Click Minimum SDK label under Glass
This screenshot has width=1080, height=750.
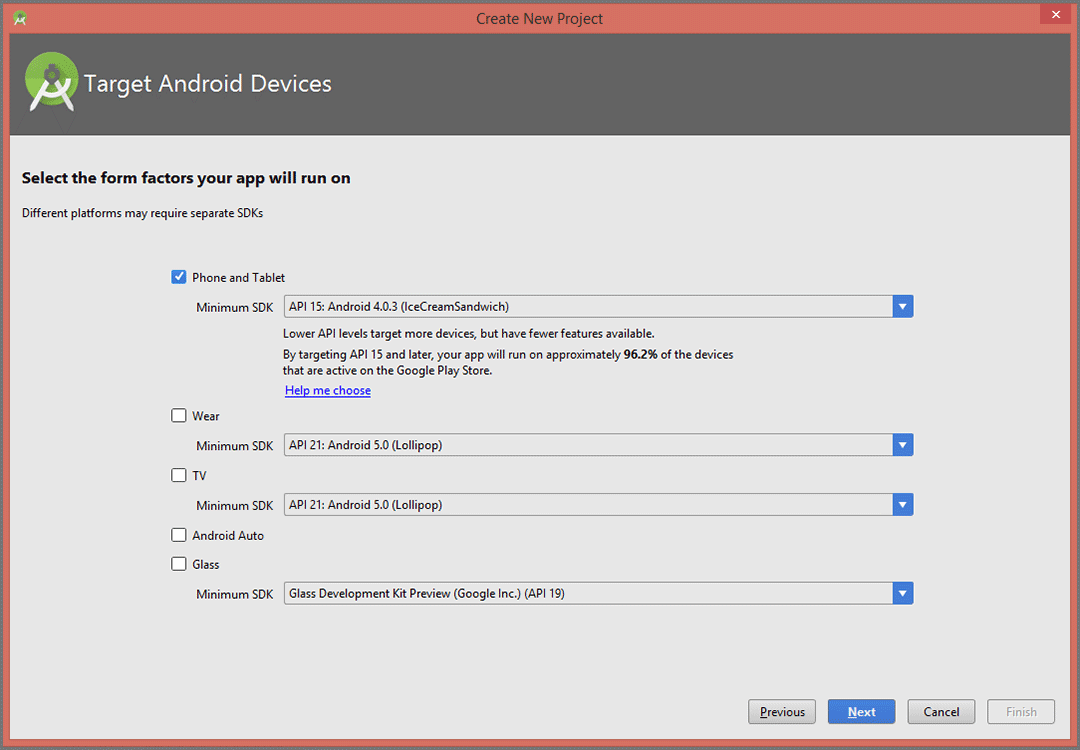[x=234, y=594]
